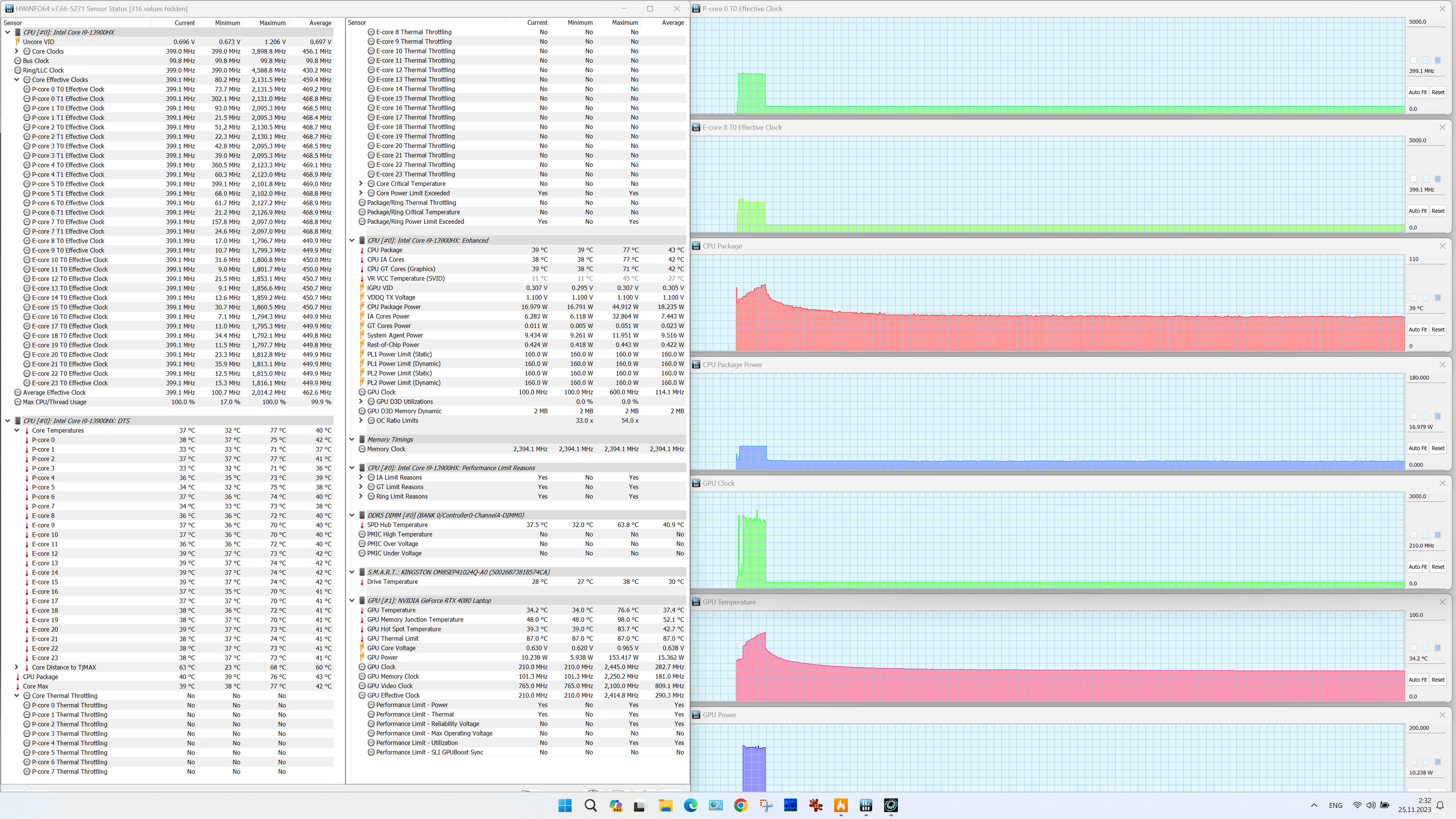Viewport: 1456px width, 819px height.
Task: Click the HWiNFO64 taskbar icon
Action: 865,805
